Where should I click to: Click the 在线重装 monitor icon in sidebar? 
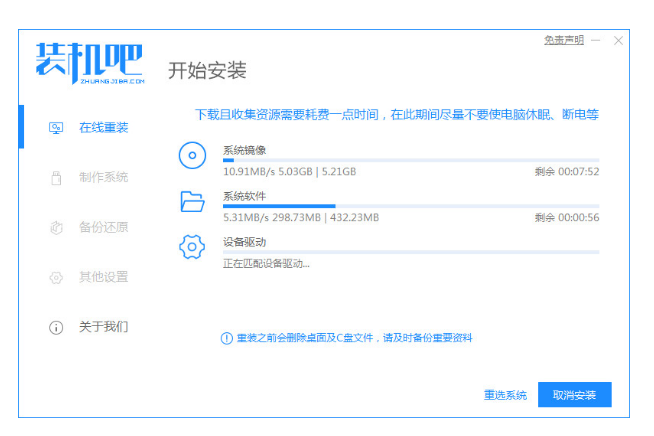click(56, 128)
